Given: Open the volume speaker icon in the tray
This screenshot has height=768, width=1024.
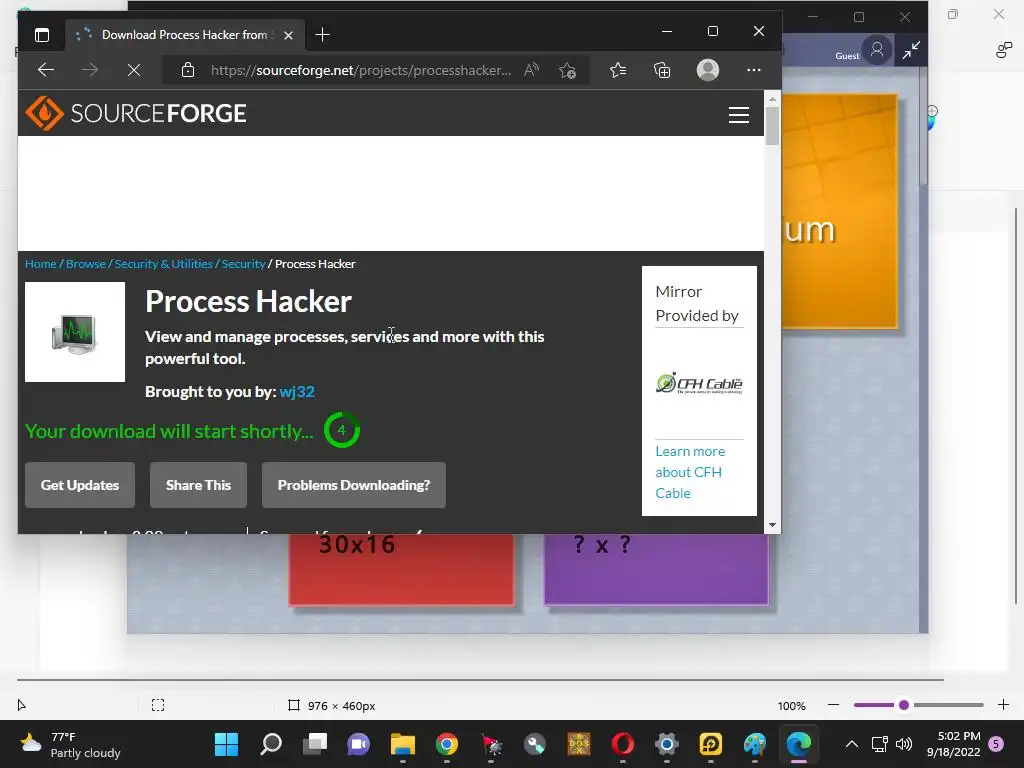Looking at the screenshot, I should pyautogui.click(x=904, y=744).
